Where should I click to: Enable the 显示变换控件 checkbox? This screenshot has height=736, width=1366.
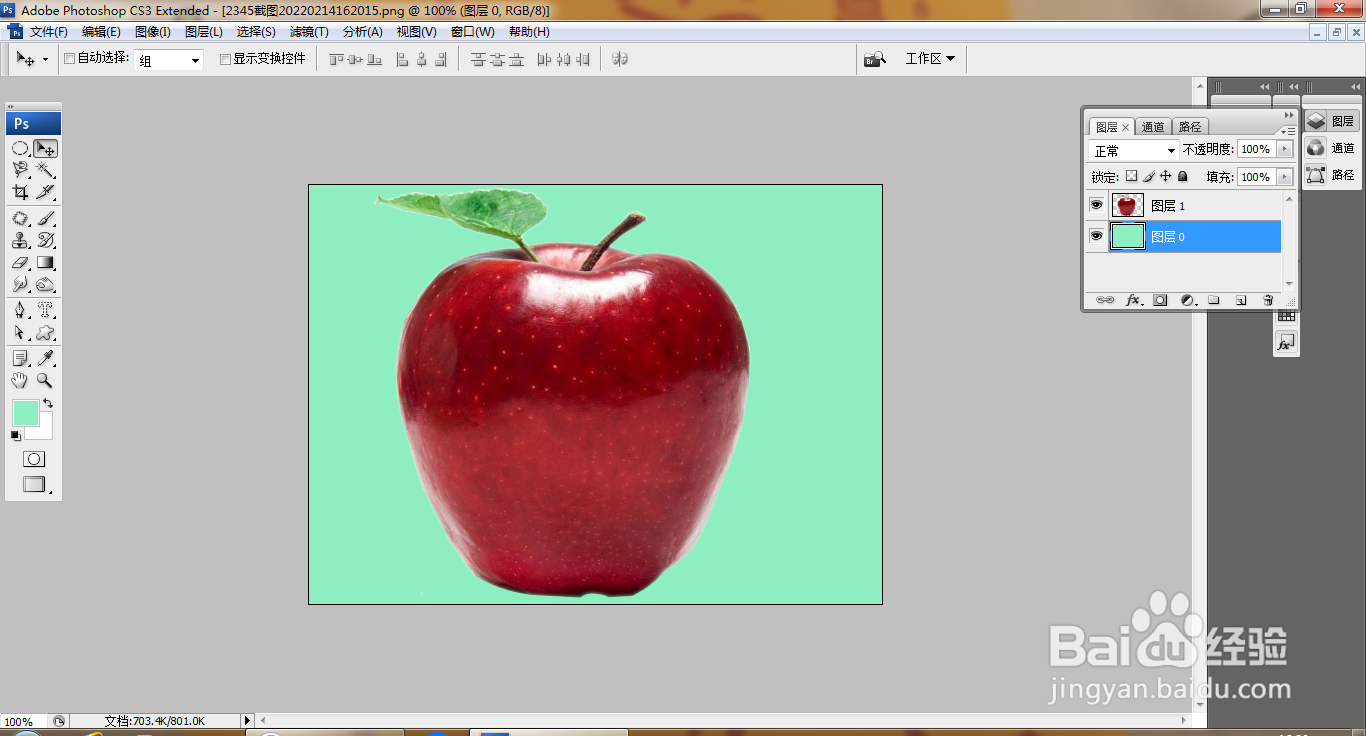tap(225, 59)
